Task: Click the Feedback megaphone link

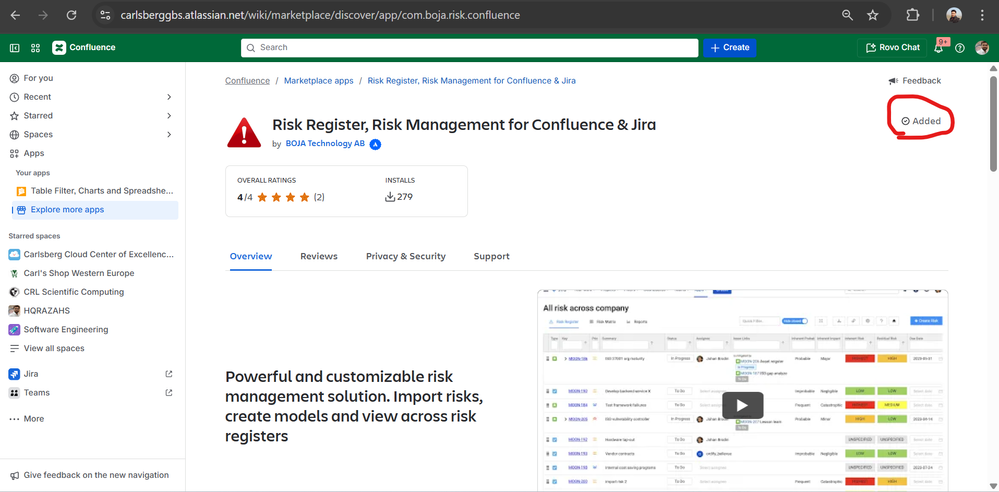Action: click(914, 81)
